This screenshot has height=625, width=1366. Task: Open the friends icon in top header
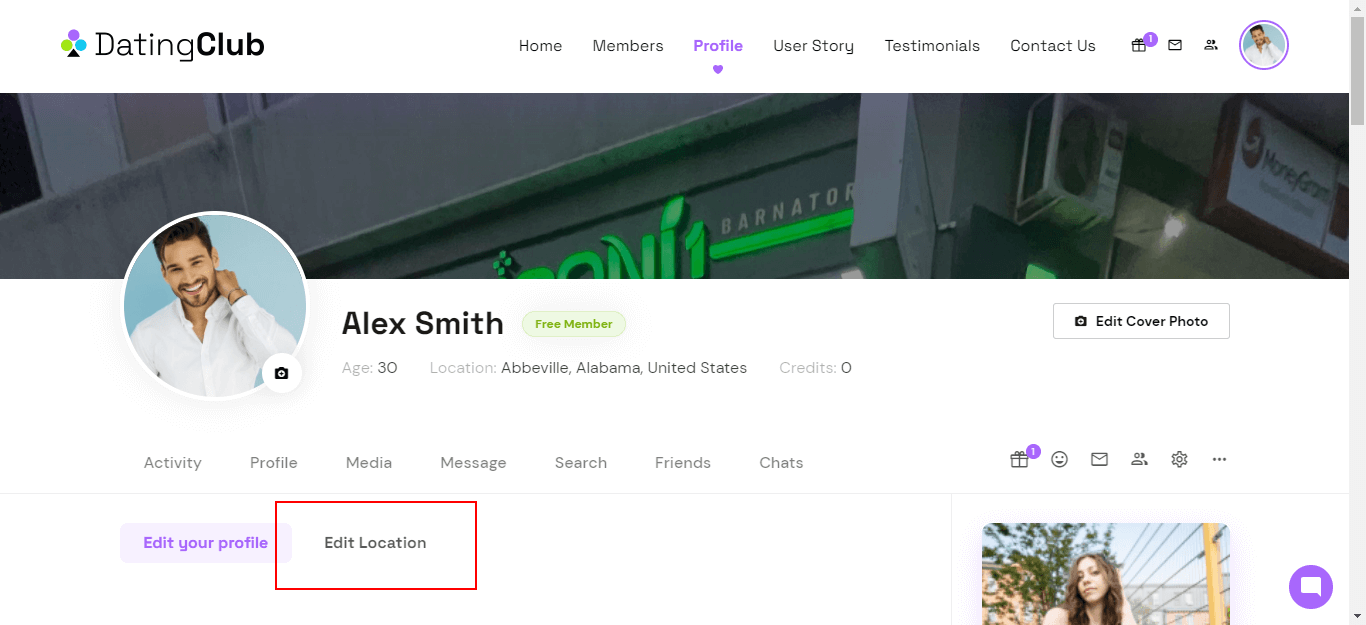click(x=1211, y=45)
